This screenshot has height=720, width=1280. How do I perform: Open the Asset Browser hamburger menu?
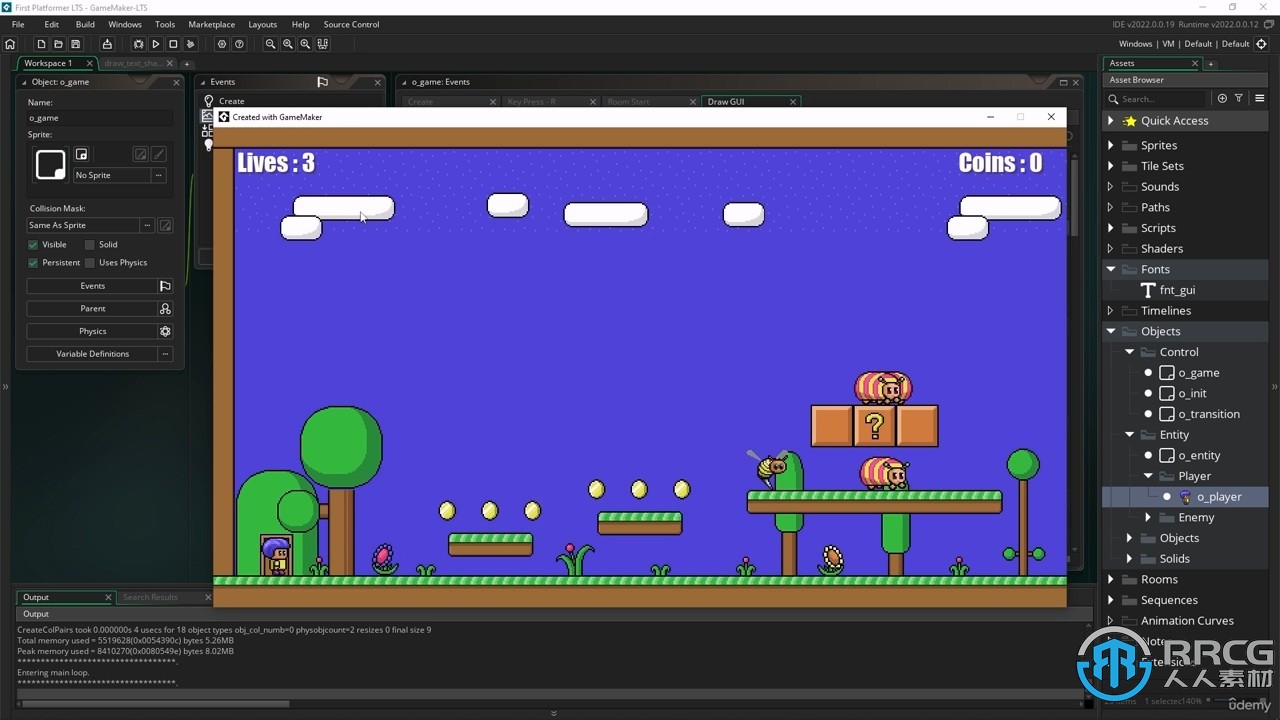click(1259, 99)
